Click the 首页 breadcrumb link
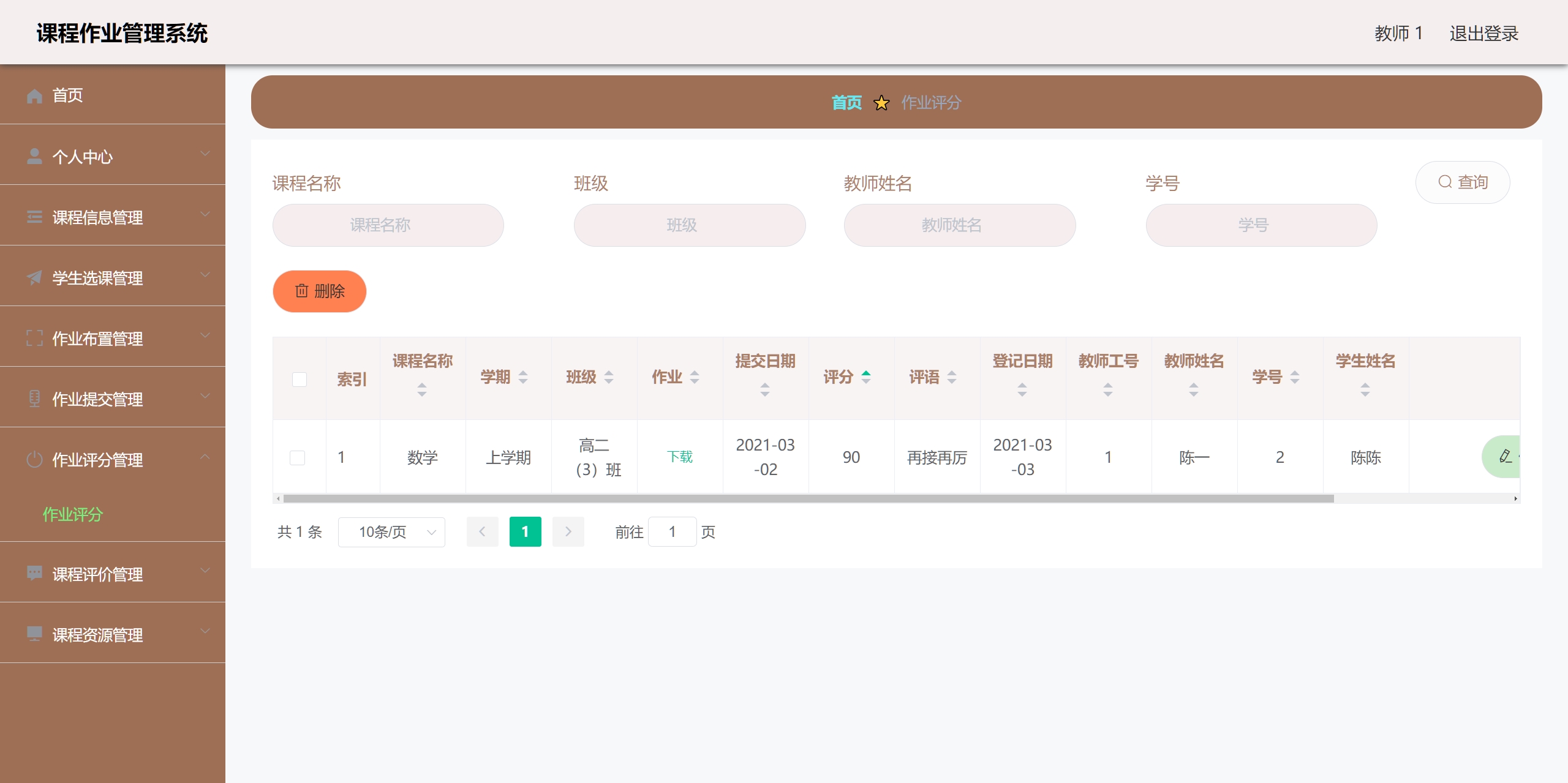Viewport: 1568px width, 783px height. [846, 102]
